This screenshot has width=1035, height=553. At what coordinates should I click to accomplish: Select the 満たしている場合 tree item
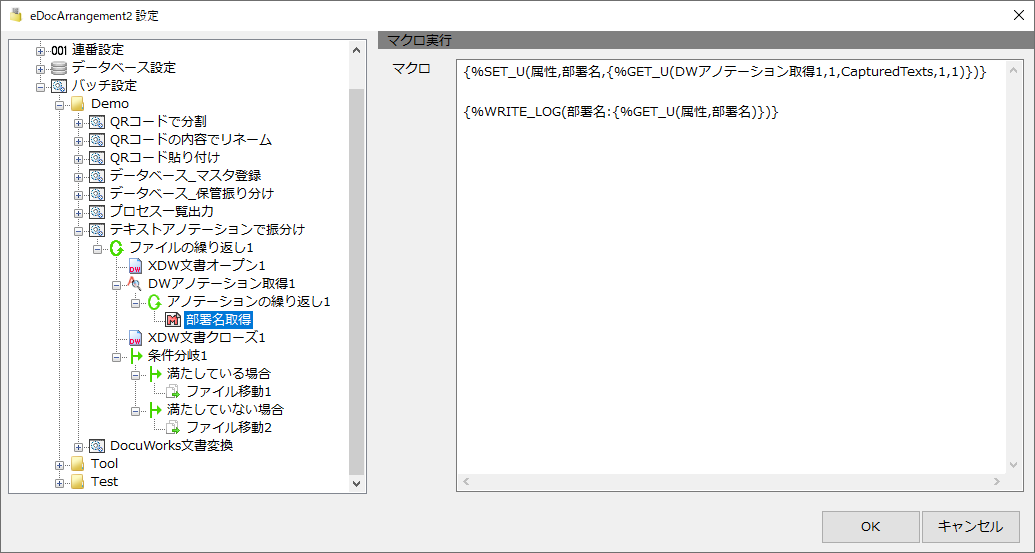tap(219, 374)
